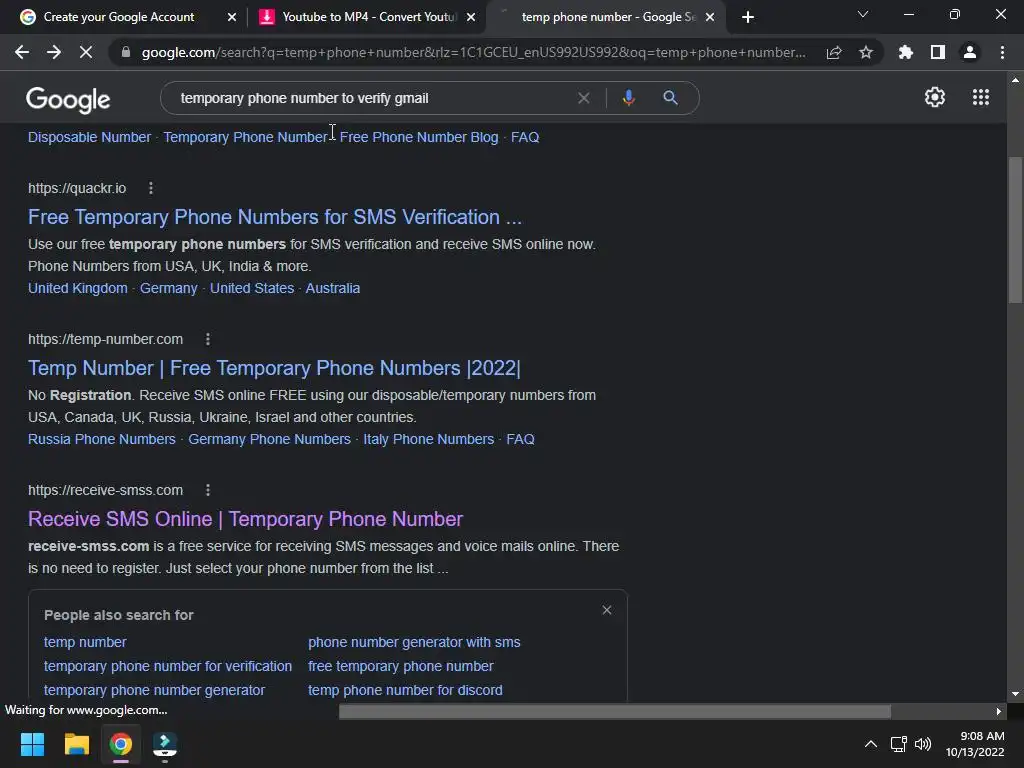Show hidden system tray icons

coord(871,744)
